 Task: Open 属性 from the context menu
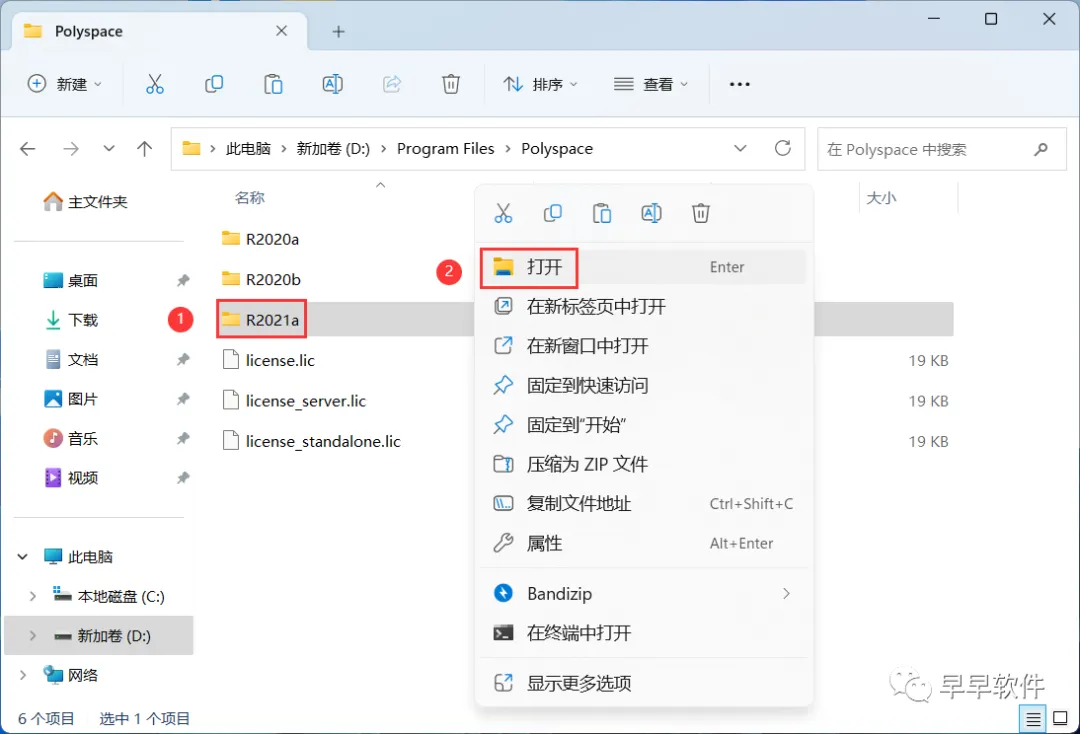[643, 543]
